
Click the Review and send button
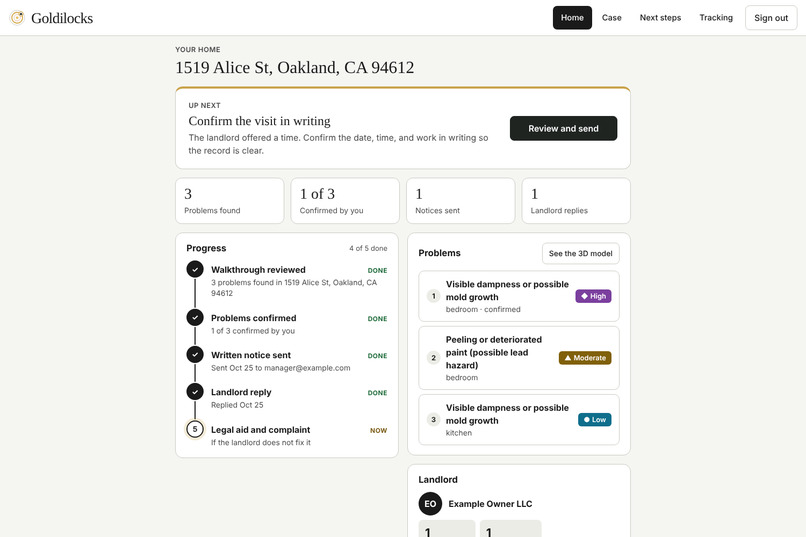click(563, 128)
